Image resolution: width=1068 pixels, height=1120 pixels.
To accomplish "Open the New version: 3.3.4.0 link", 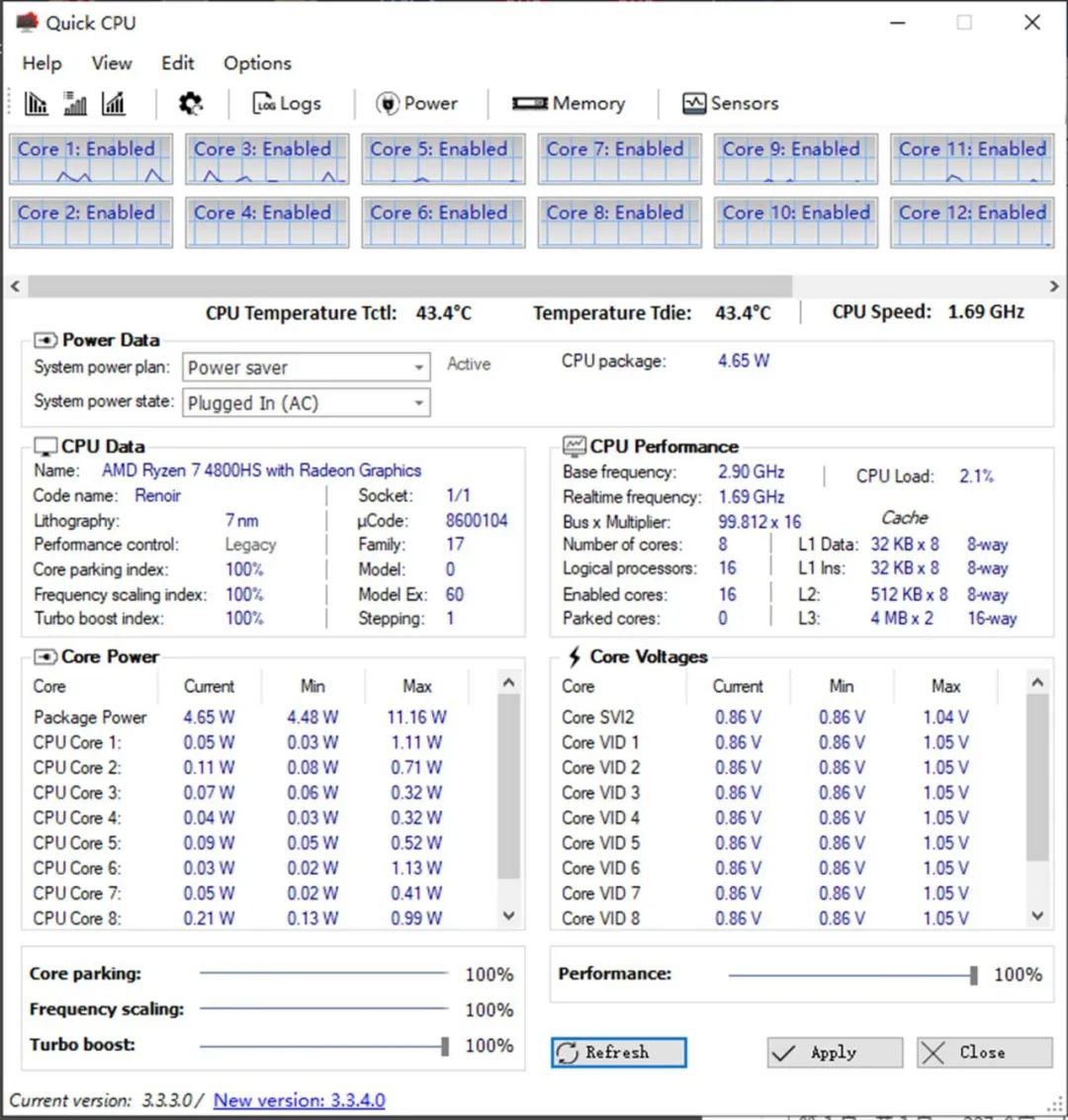I will pos(300,1100).
